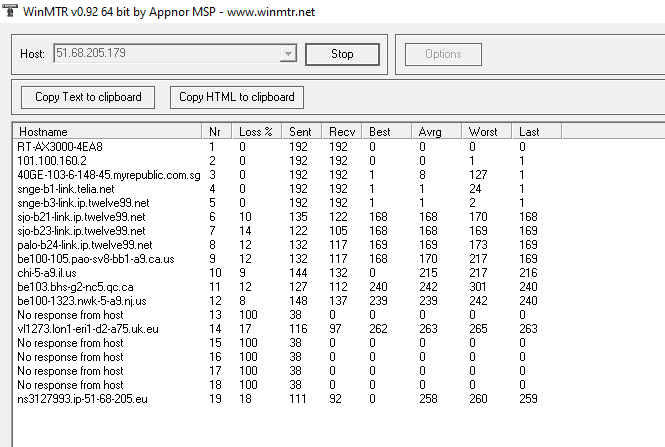
Task: Click the WinMTR title bar app icon
Action: (9, 10)
